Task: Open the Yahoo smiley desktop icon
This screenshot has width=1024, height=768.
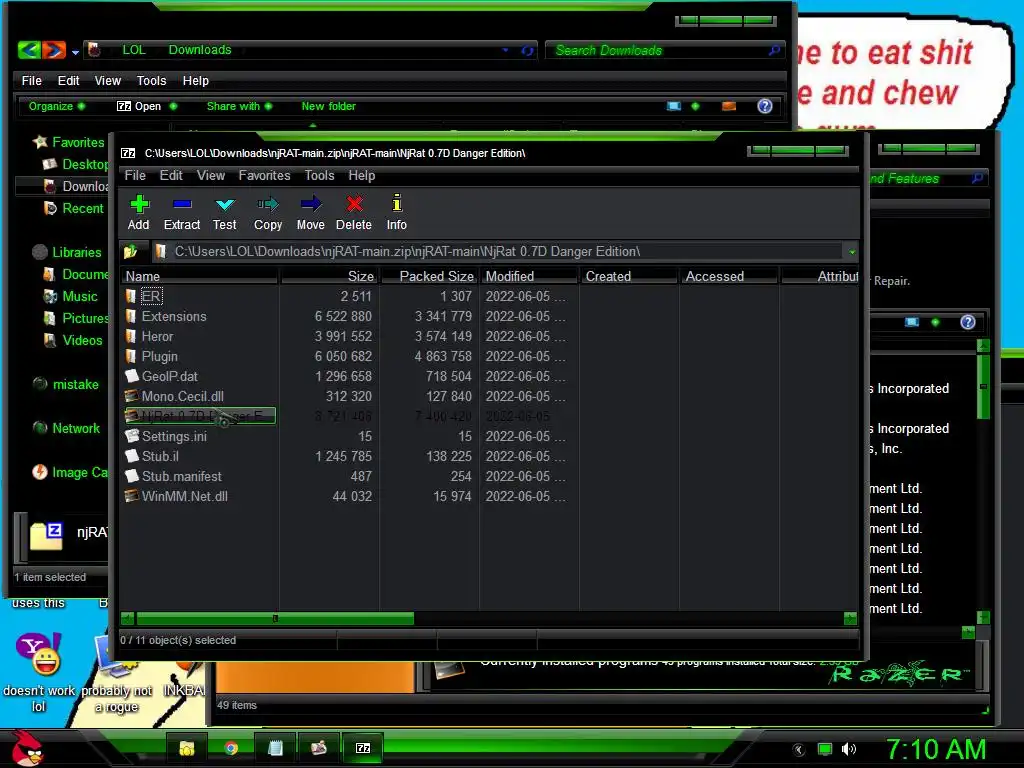Action: pyautogui.click(x=39, y=673)
